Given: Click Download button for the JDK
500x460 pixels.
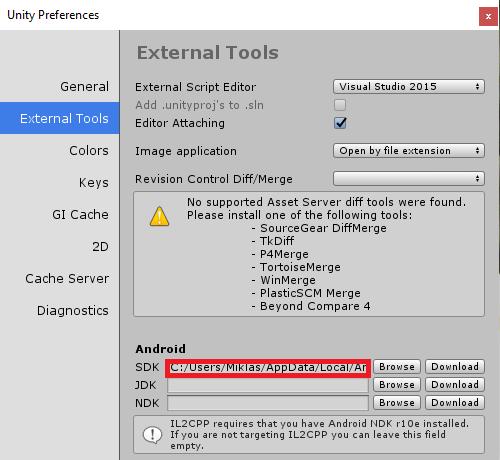Looking at the screenshot, I should tap(455, 385).
